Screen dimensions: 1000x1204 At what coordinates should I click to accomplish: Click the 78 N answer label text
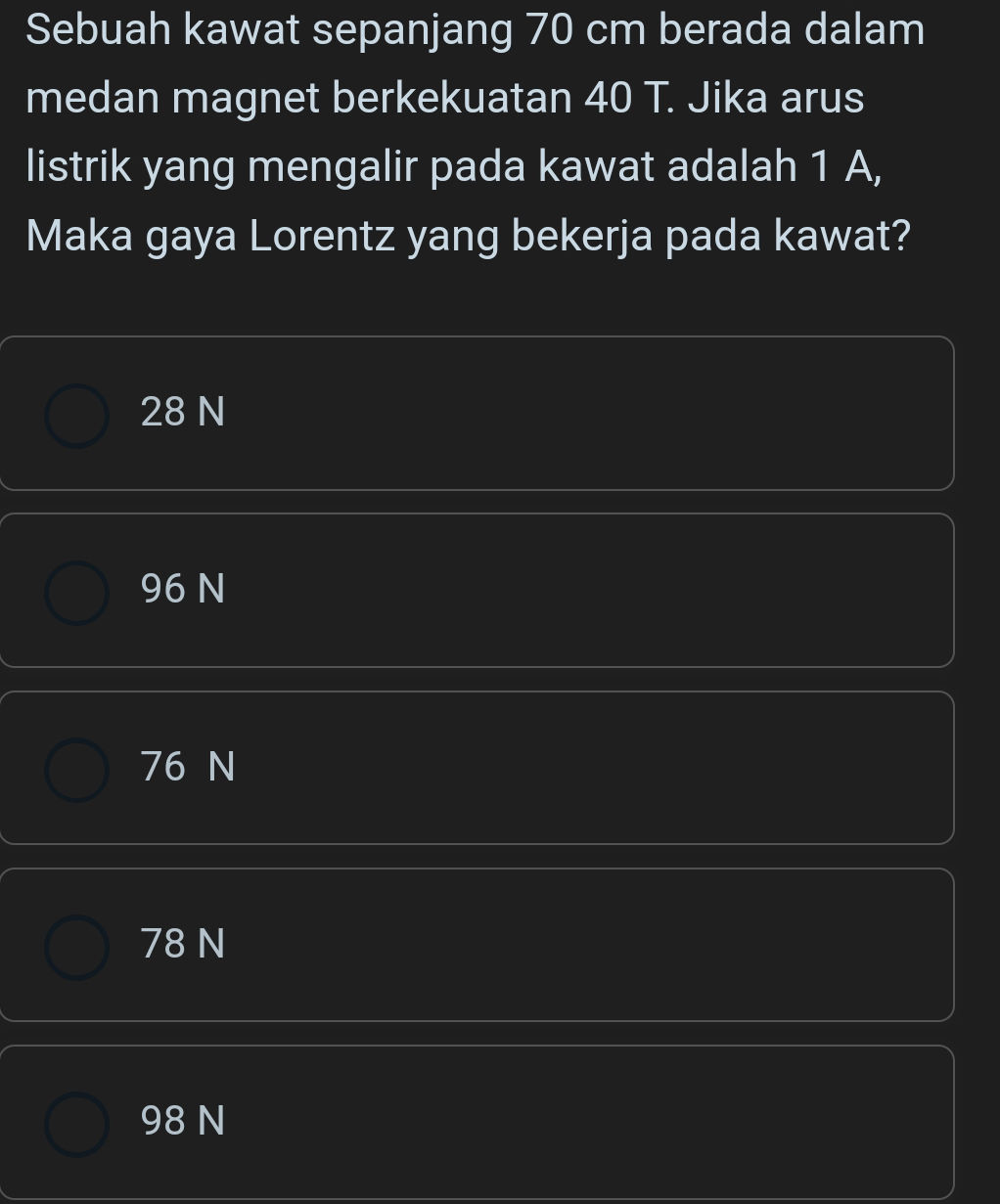pyautogui.click(x=182, y=945)
